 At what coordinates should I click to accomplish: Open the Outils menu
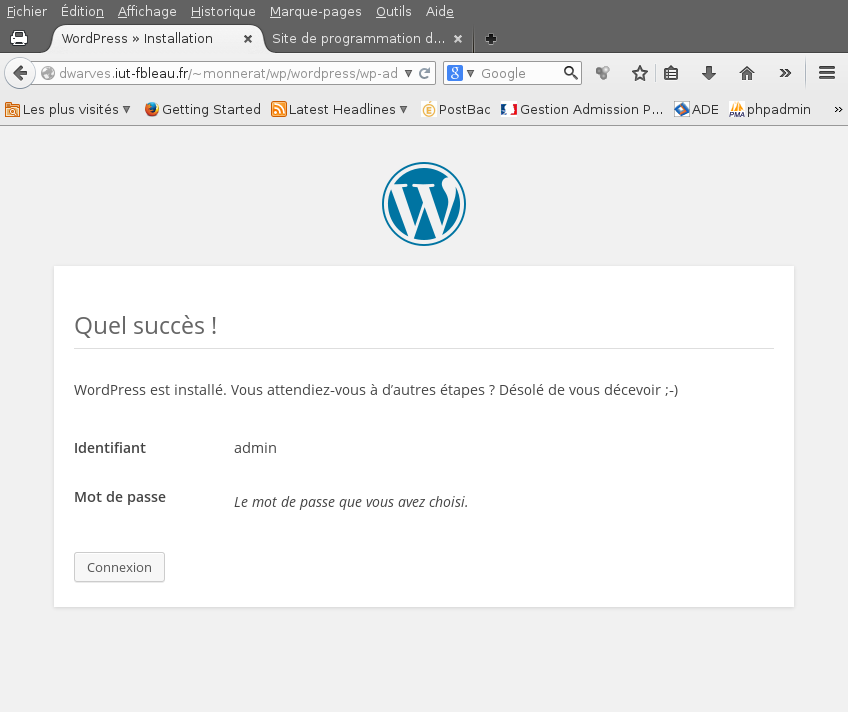394,11
